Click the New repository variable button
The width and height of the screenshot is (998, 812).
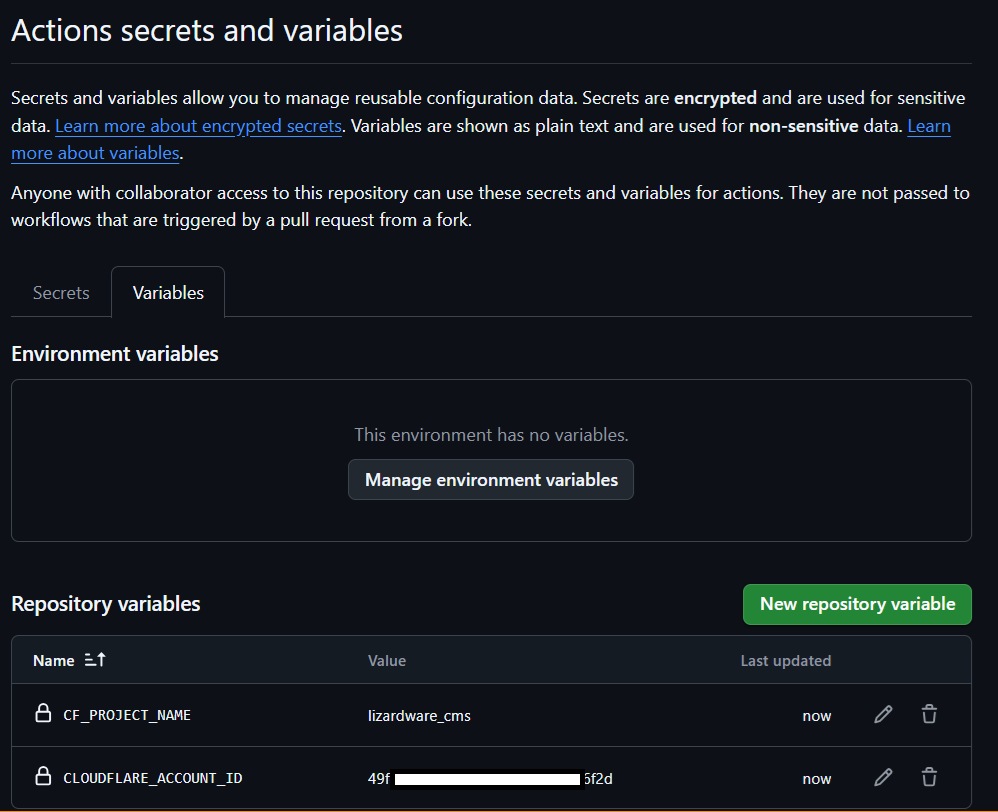point(857,604)
